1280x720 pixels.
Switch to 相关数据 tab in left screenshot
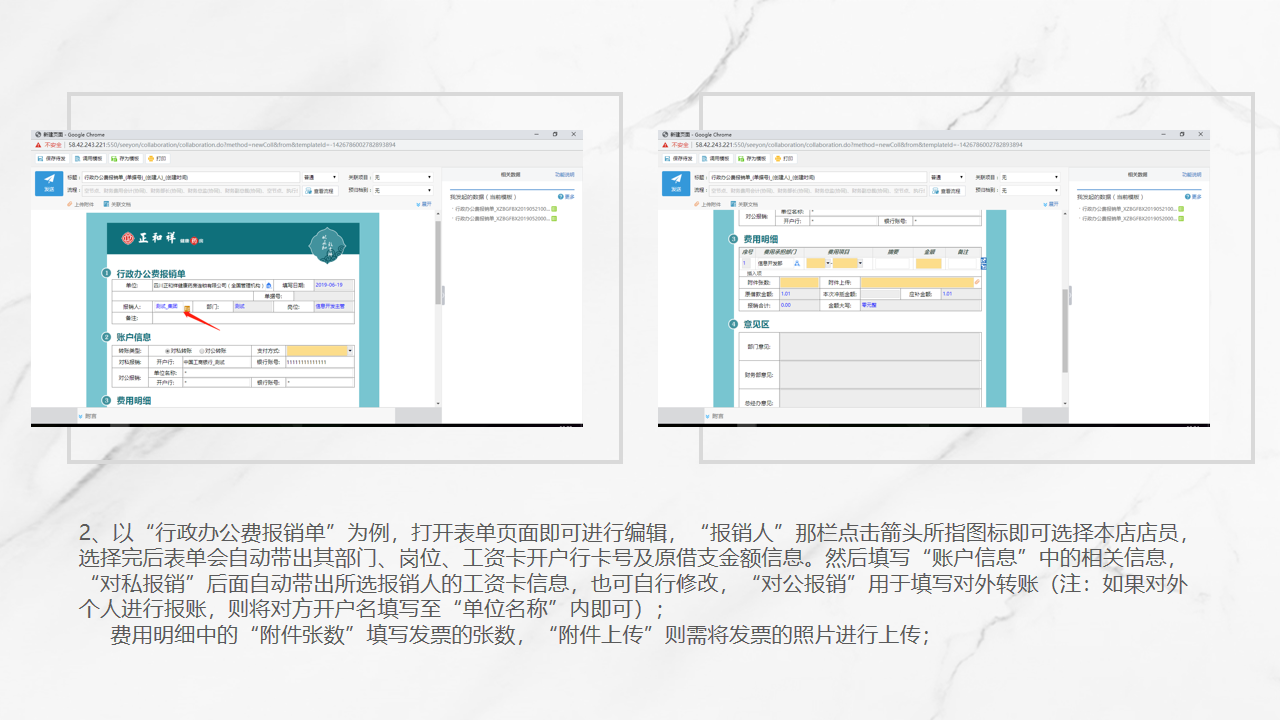[x=510, y=175]
